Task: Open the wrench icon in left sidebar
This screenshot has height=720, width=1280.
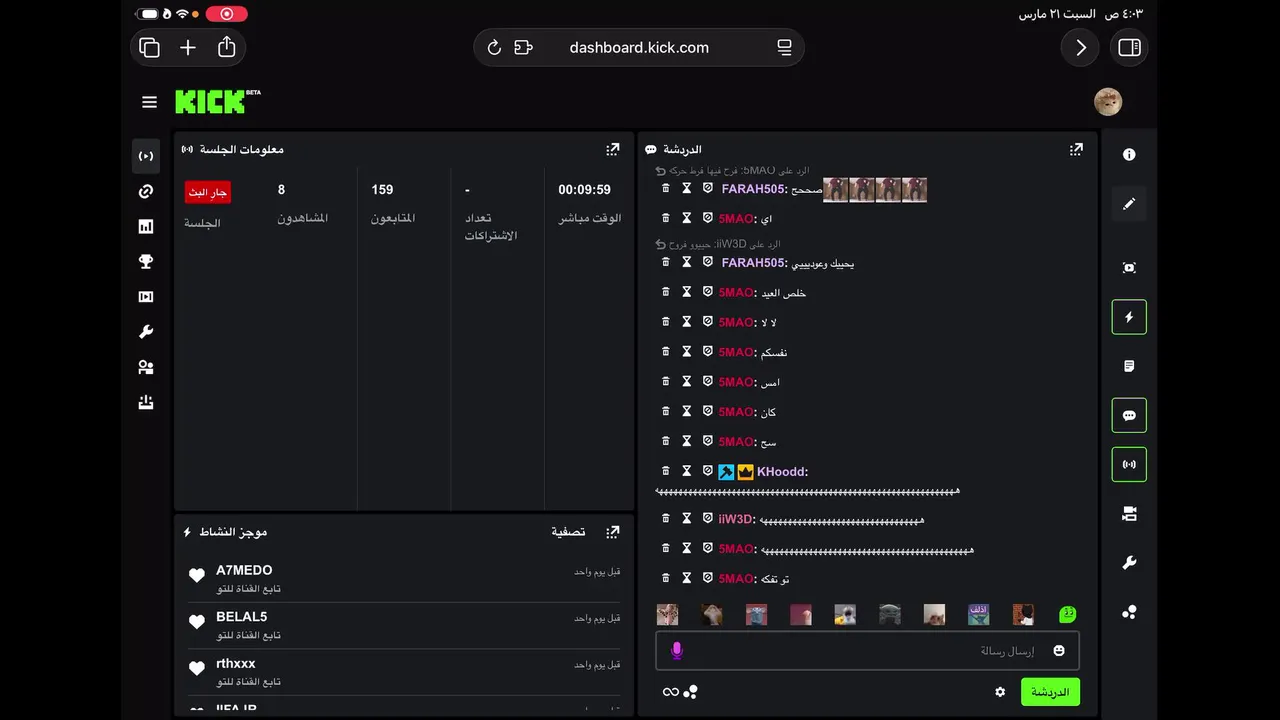Action: (146, 332)
